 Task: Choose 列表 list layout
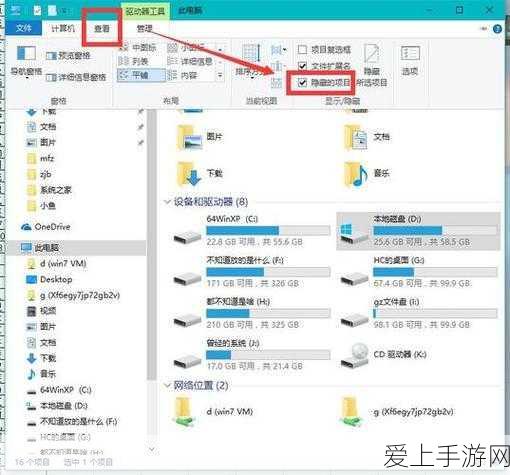(x=134, y=61)
